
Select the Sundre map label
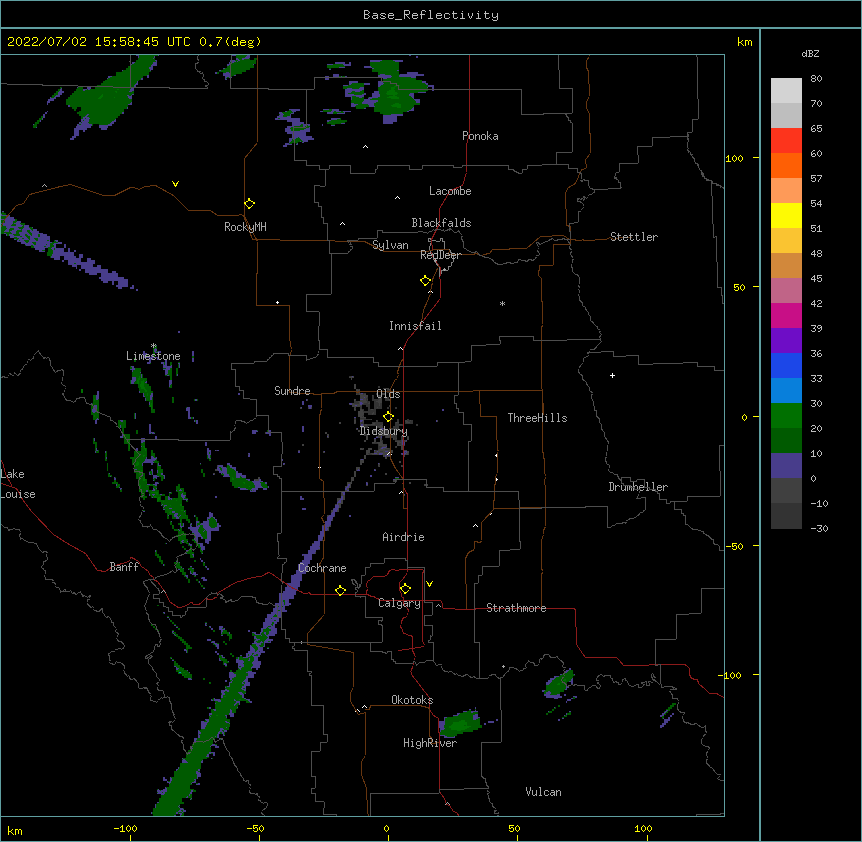tap(292, 391)
